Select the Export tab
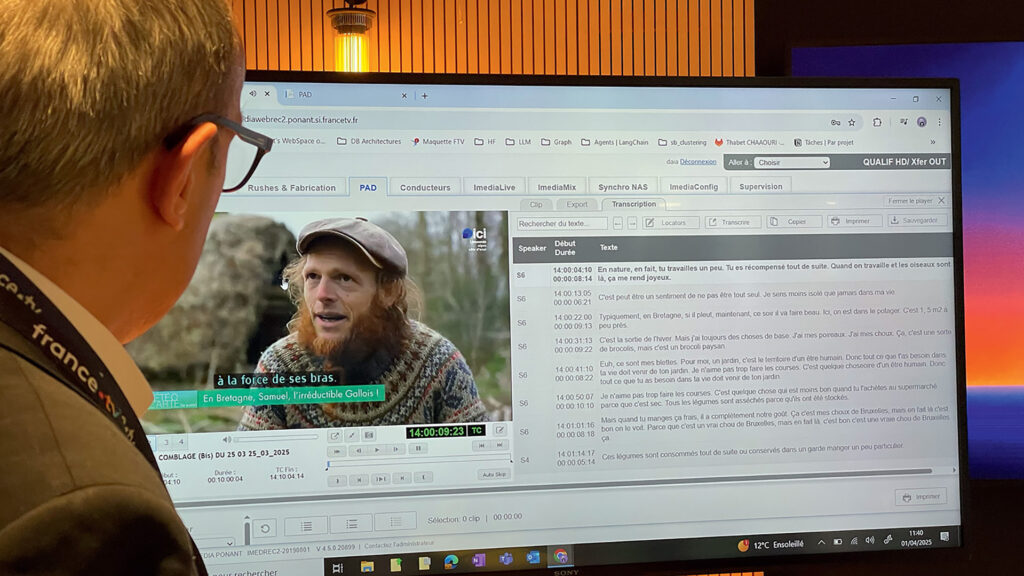Viewport: 1024px width, 576px height. coord(576,204)
